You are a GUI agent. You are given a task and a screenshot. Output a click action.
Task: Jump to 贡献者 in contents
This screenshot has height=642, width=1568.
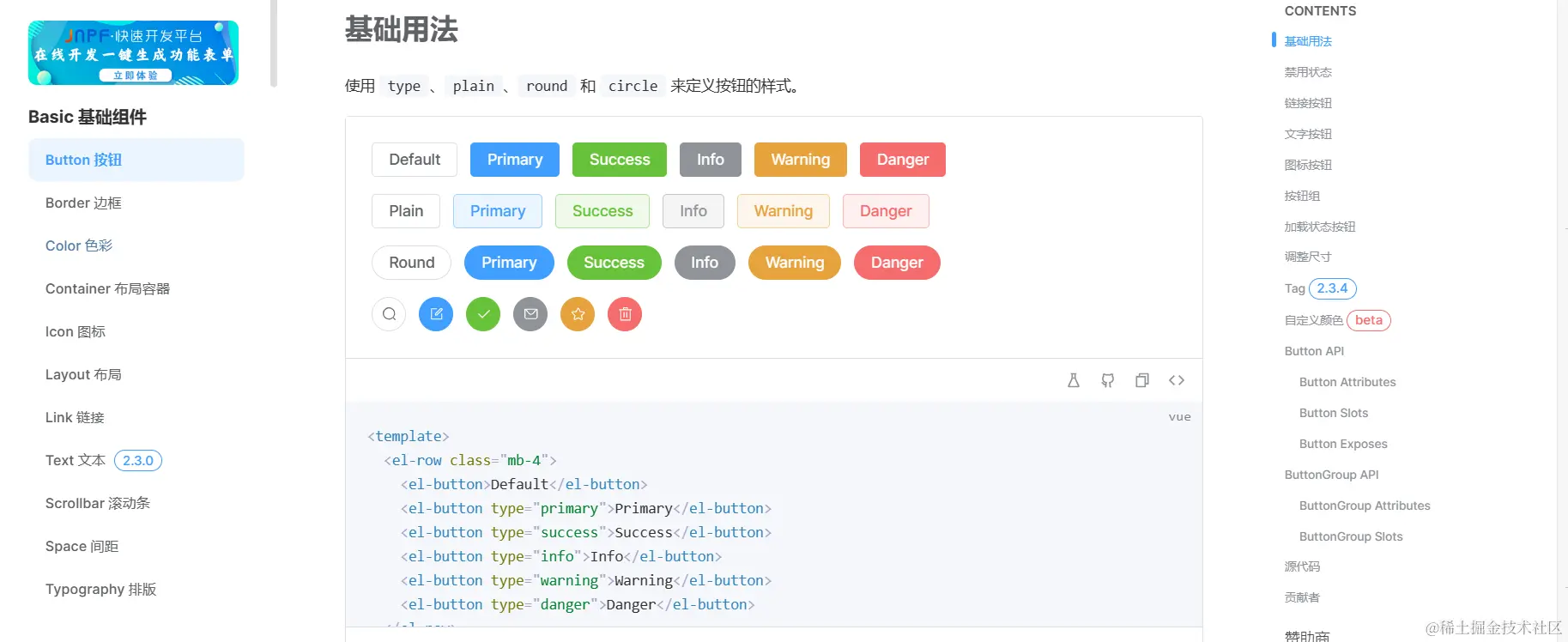coord(1302,597)
